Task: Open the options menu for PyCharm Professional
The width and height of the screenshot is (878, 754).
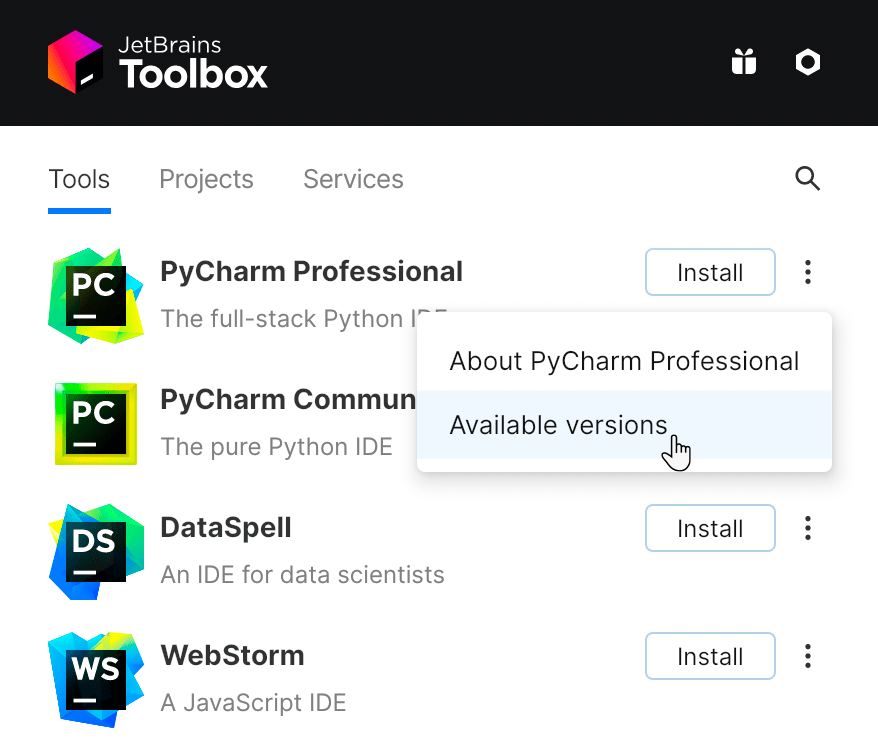Action: tap(807, 272)
